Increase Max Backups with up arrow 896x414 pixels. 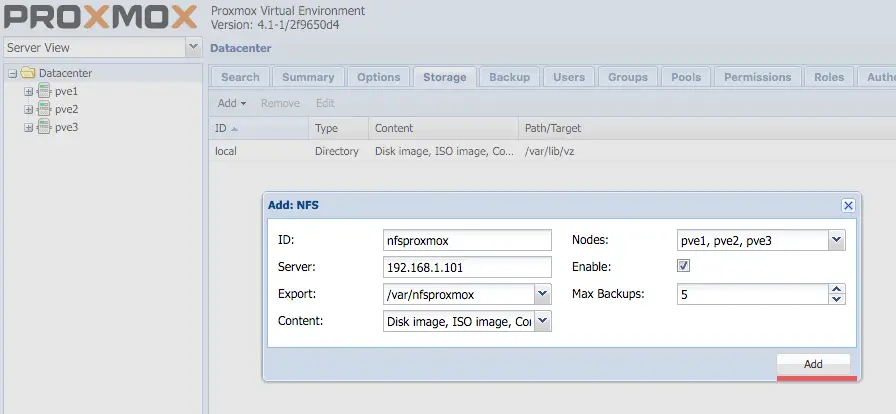click(837, 289)
